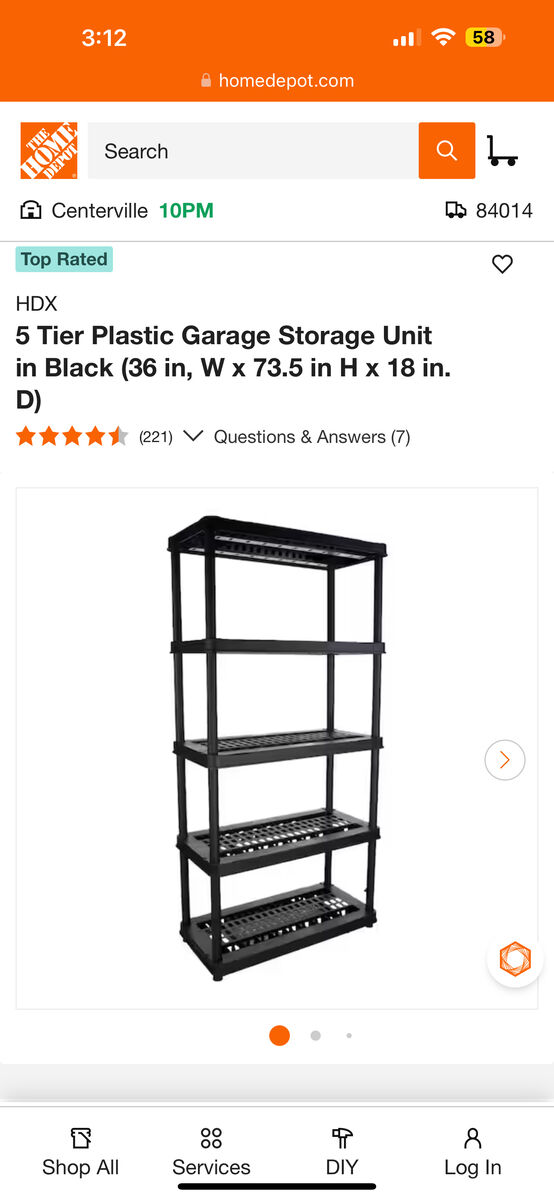Screen dimensions: 554x1200
Task: Tap the store icon beside Centerville
Action: [x=31, y=210]
